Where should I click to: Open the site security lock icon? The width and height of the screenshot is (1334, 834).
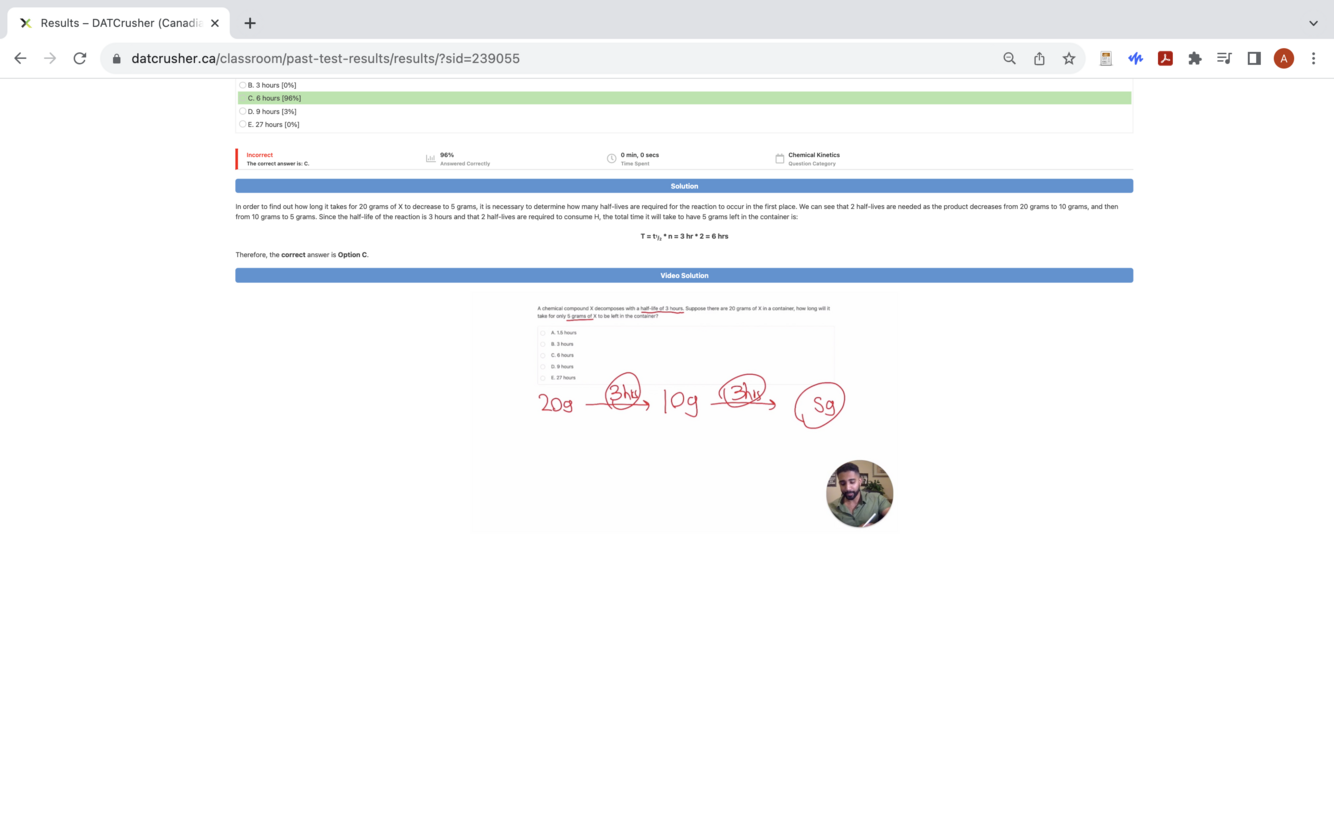click(117, 59)
